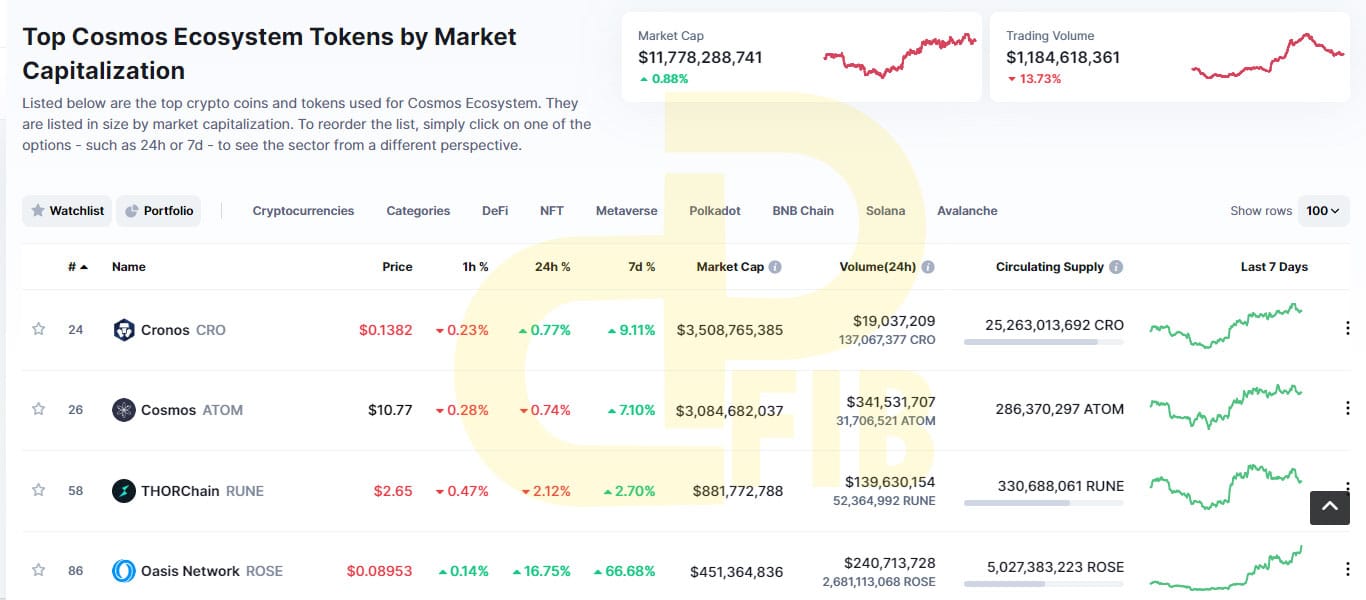Open the more options menu for Cosmos

tap(1347, 408)
